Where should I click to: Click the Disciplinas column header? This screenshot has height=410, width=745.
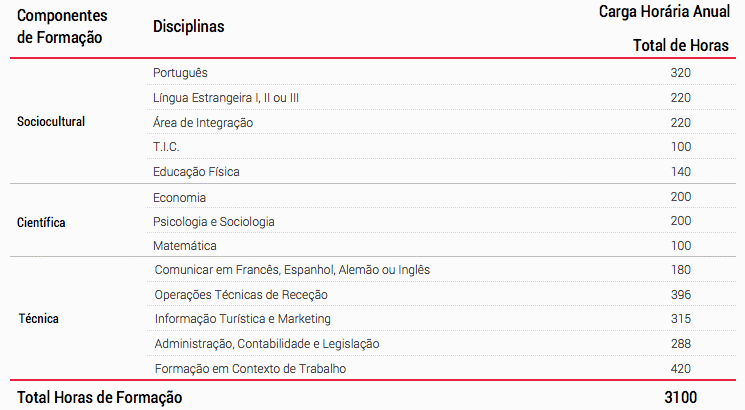189,27
